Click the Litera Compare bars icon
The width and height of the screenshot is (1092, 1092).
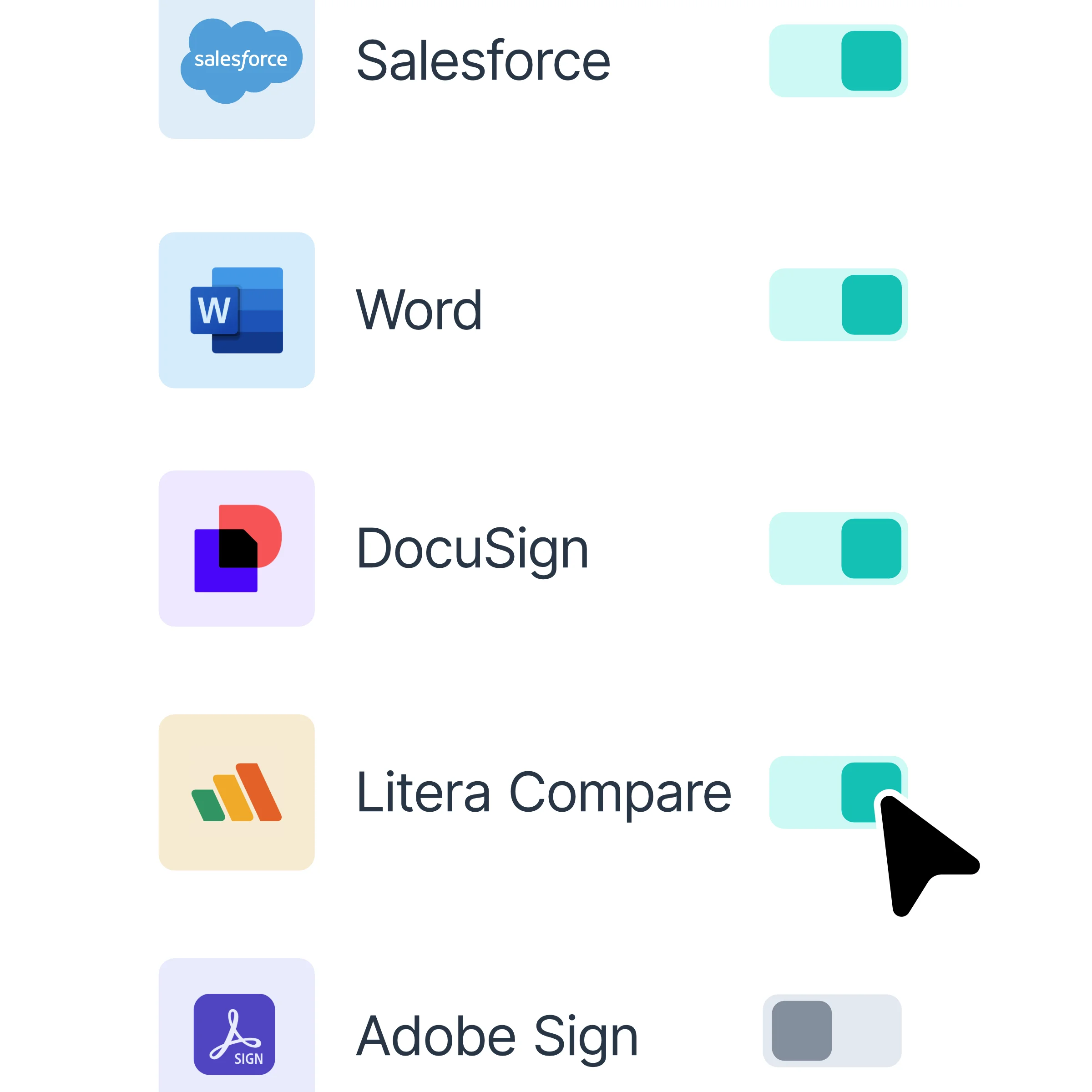click(x=236, y=792)
